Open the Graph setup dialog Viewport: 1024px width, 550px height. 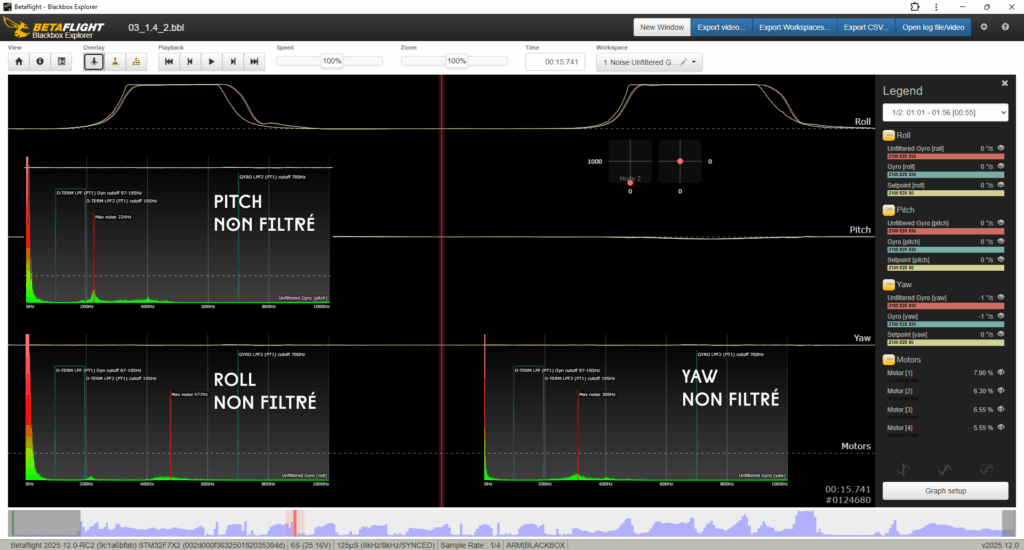point(944,490)
